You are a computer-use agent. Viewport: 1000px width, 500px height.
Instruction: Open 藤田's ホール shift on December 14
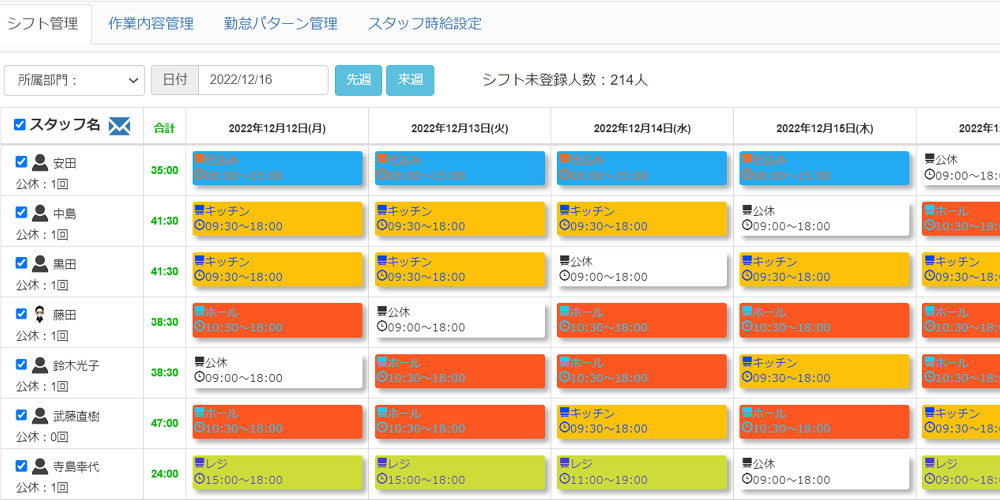[642, 320]
